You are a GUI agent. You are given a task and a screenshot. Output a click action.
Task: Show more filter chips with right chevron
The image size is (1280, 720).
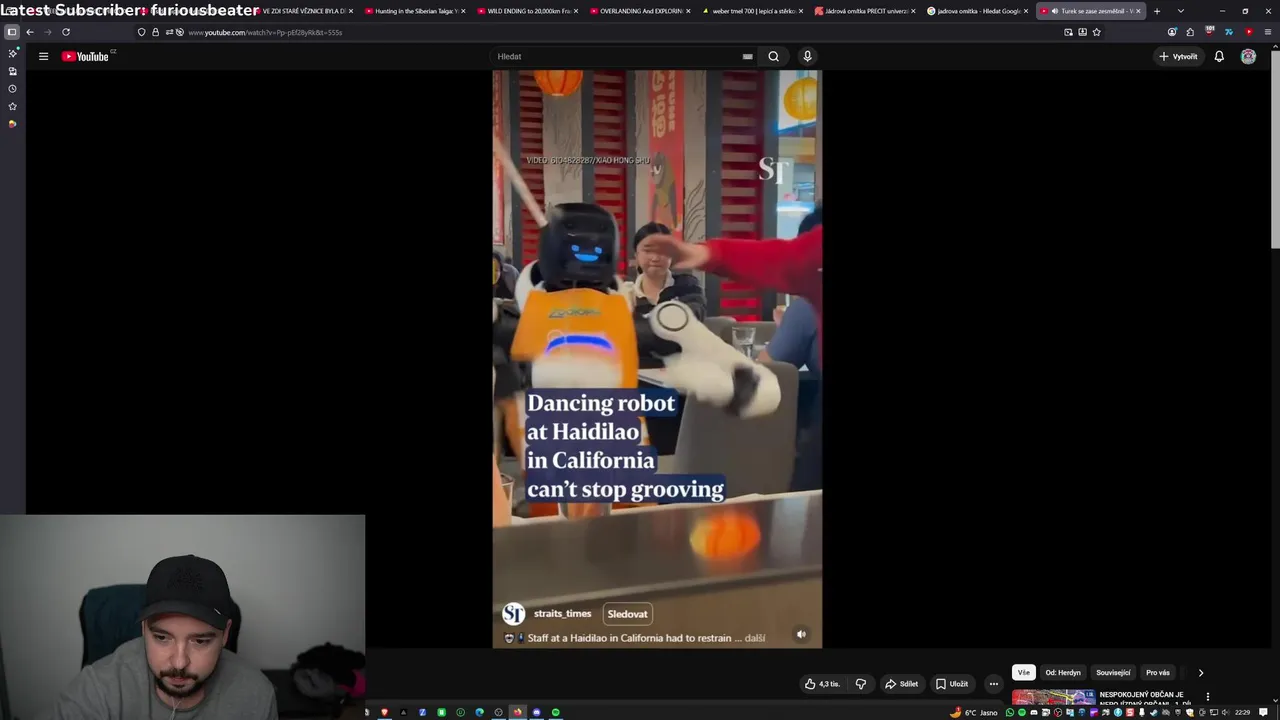click(x=1201, y=673)
